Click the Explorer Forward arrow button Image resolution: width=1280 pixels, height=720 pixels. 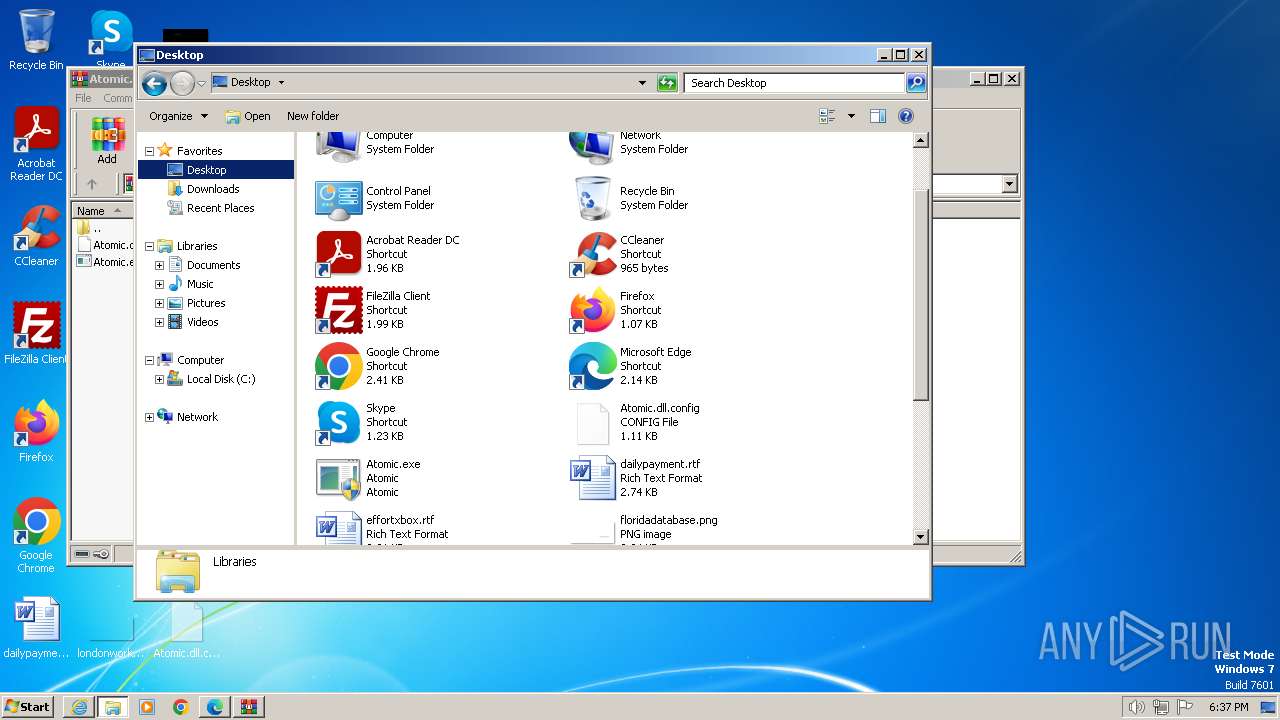[x=182, y=83]
